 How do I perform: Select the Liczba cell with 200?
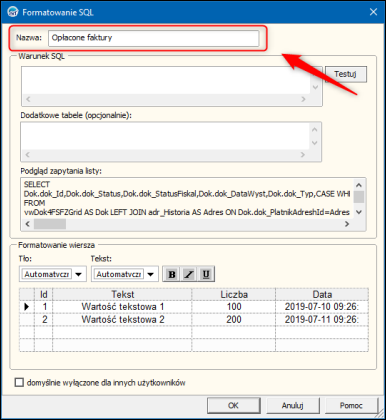click(234, 320)
